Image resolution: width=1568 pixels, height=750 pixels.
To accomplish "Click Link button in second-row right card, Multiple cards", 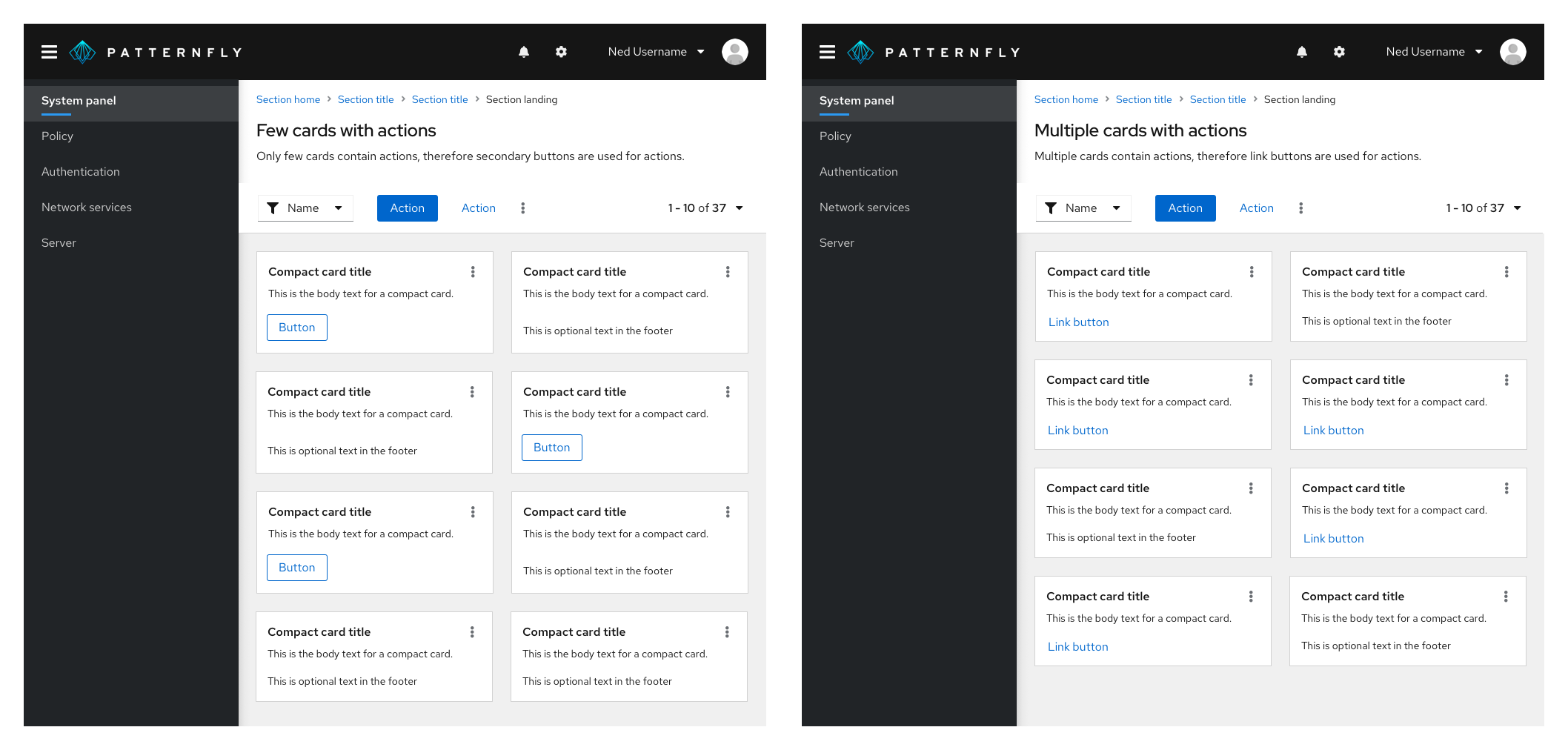I will (1334, 431).
